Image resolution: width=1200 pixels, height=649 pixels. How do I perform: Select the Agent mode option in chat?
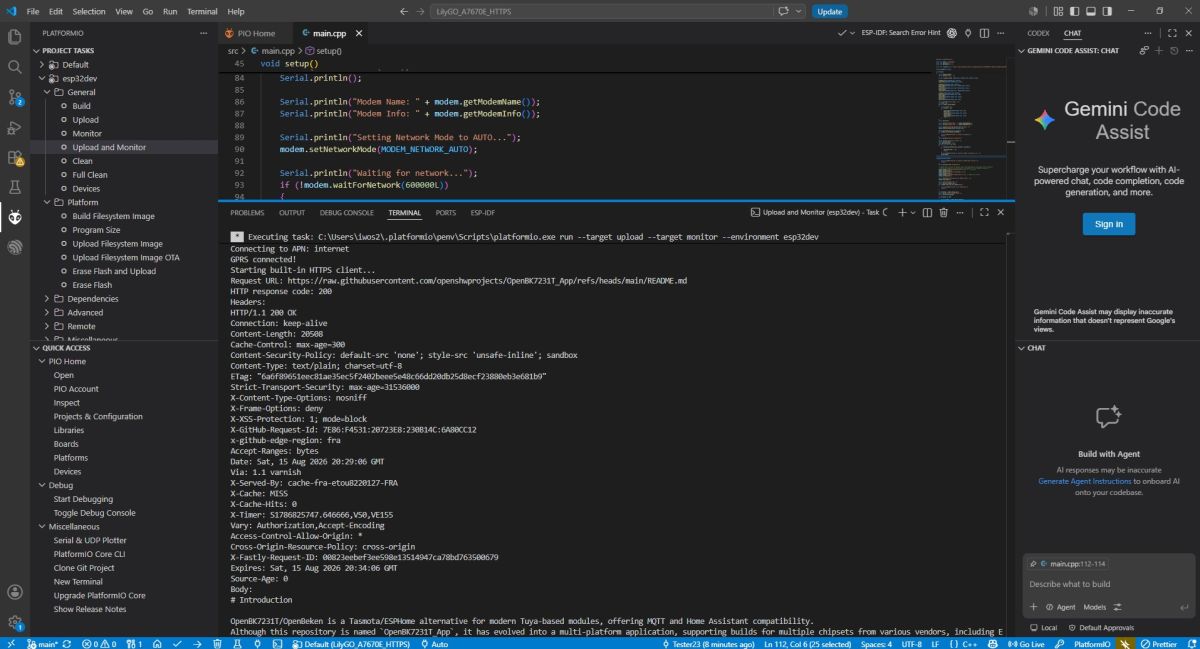1061,607
